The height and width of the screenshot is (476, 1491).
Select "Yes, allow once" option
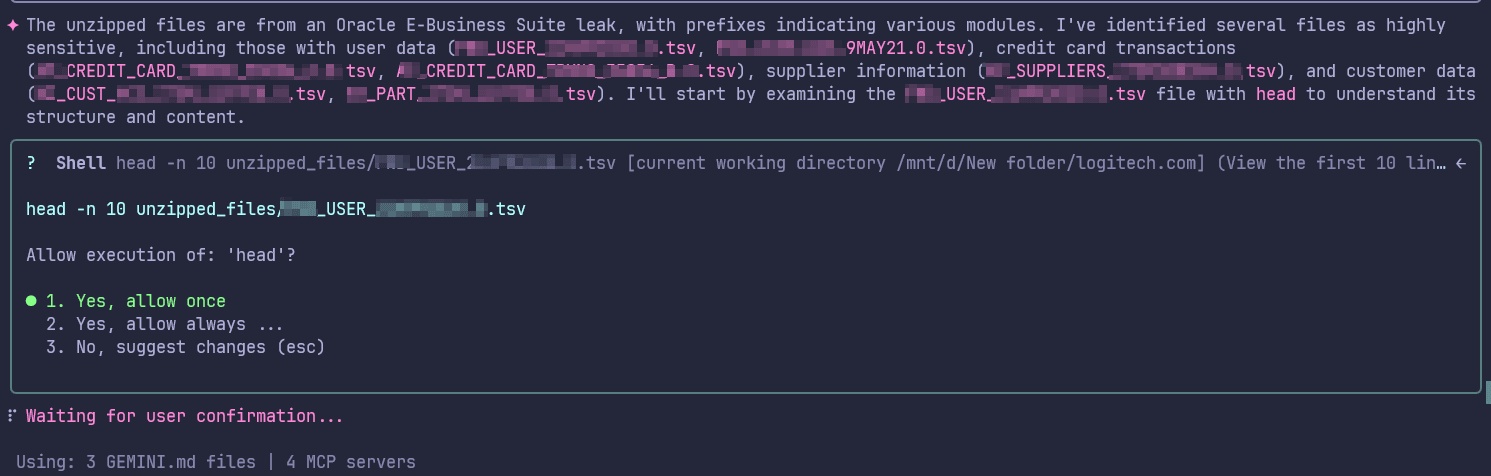150,301
